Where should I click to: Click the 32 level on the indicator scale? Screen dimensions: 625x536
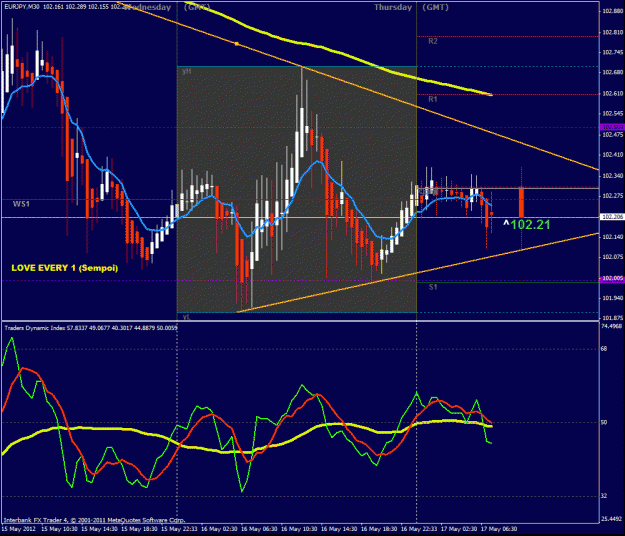(x=604, y=496)
